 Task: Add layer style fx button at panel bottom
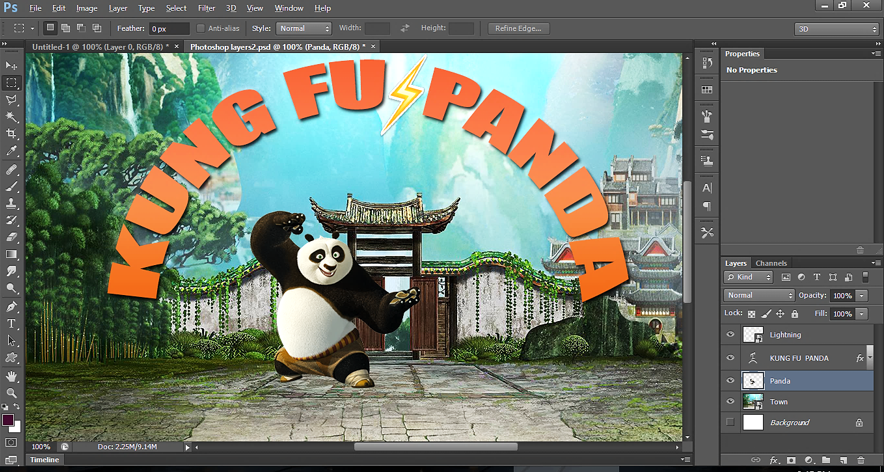point(774,460)
